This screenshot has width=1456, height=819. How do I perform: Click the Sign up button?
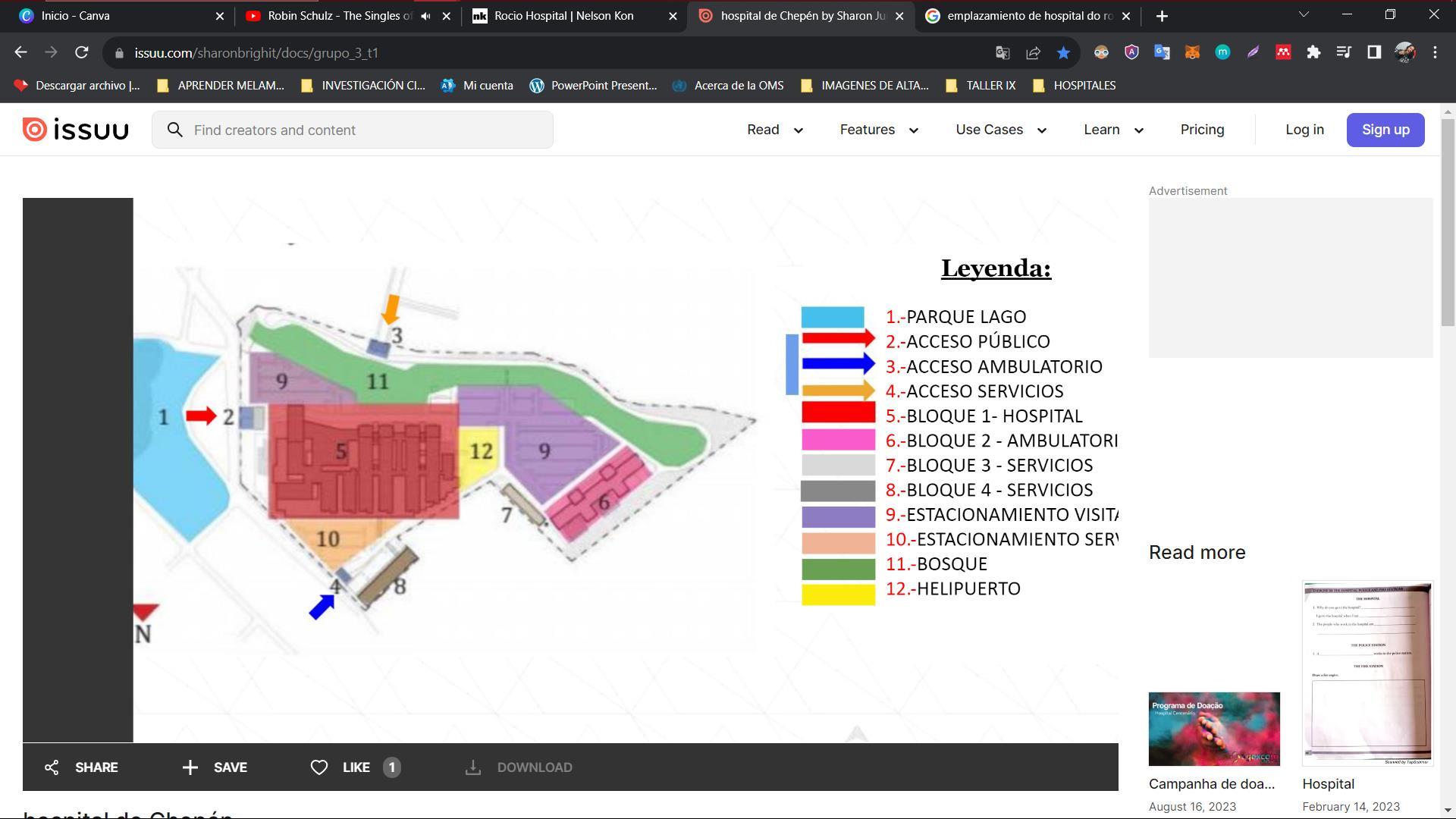point(1385,130)
